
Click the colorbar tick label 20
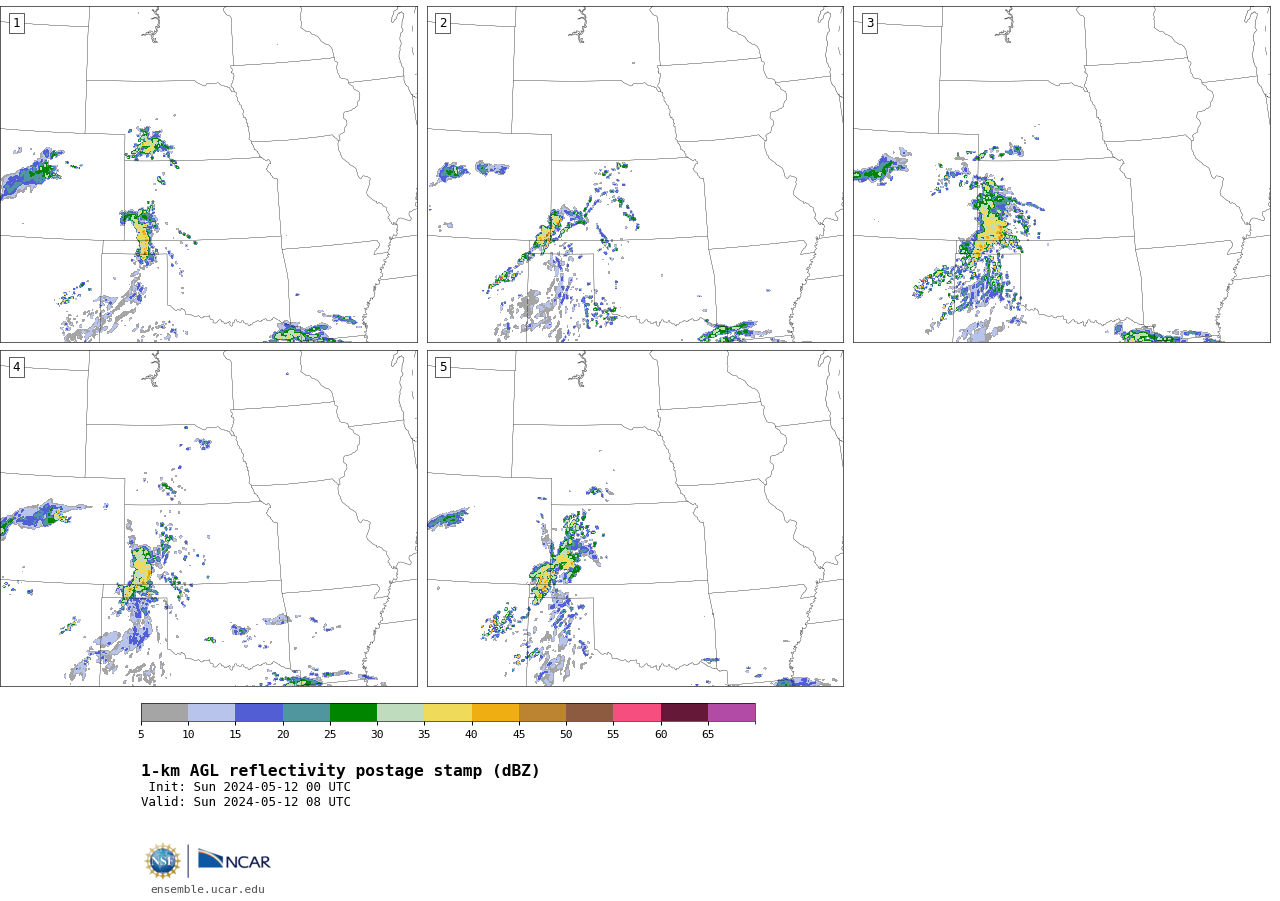pyautogui.click(x=283, y=734)
